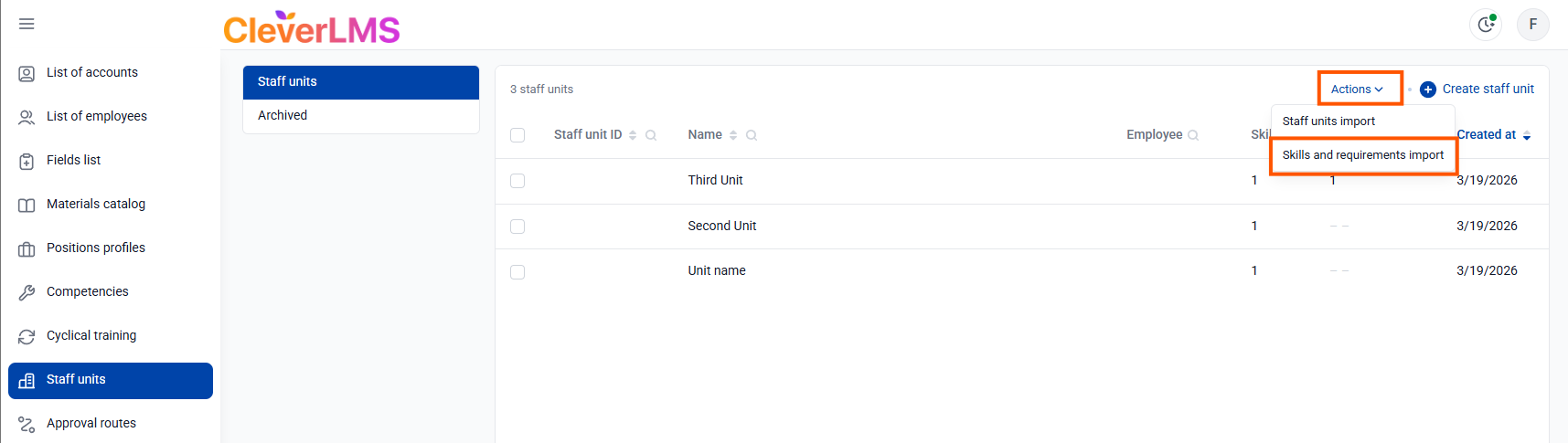Sort by Created at column arrow

coord(1527,135)
